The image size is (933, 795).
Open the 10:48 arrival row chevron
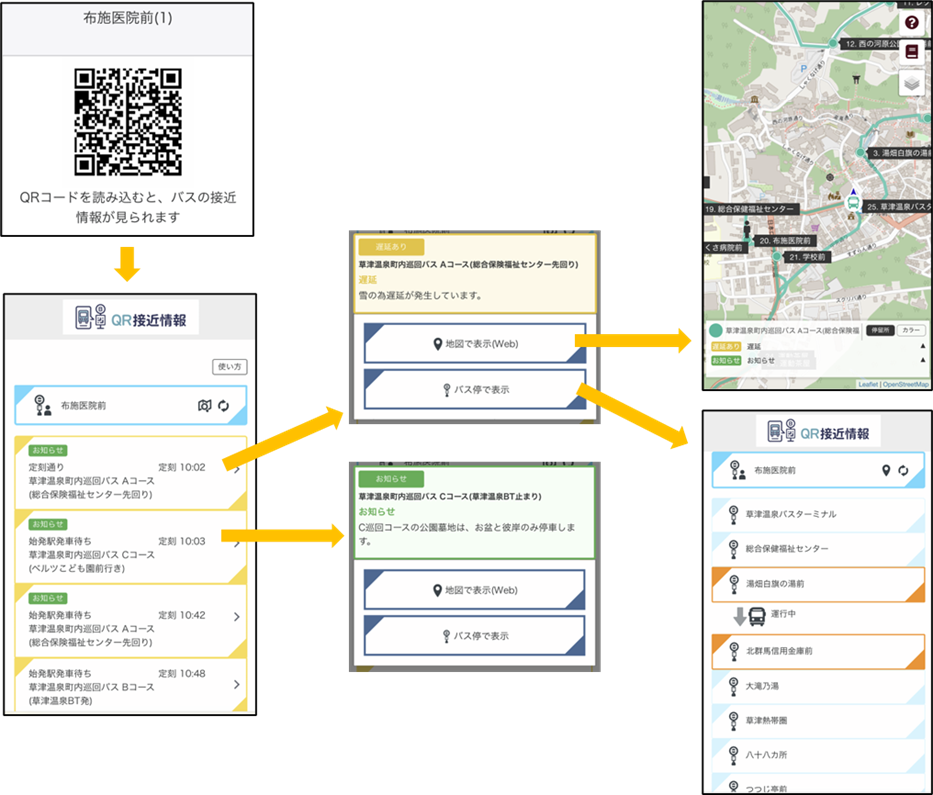tap(237, 684)
